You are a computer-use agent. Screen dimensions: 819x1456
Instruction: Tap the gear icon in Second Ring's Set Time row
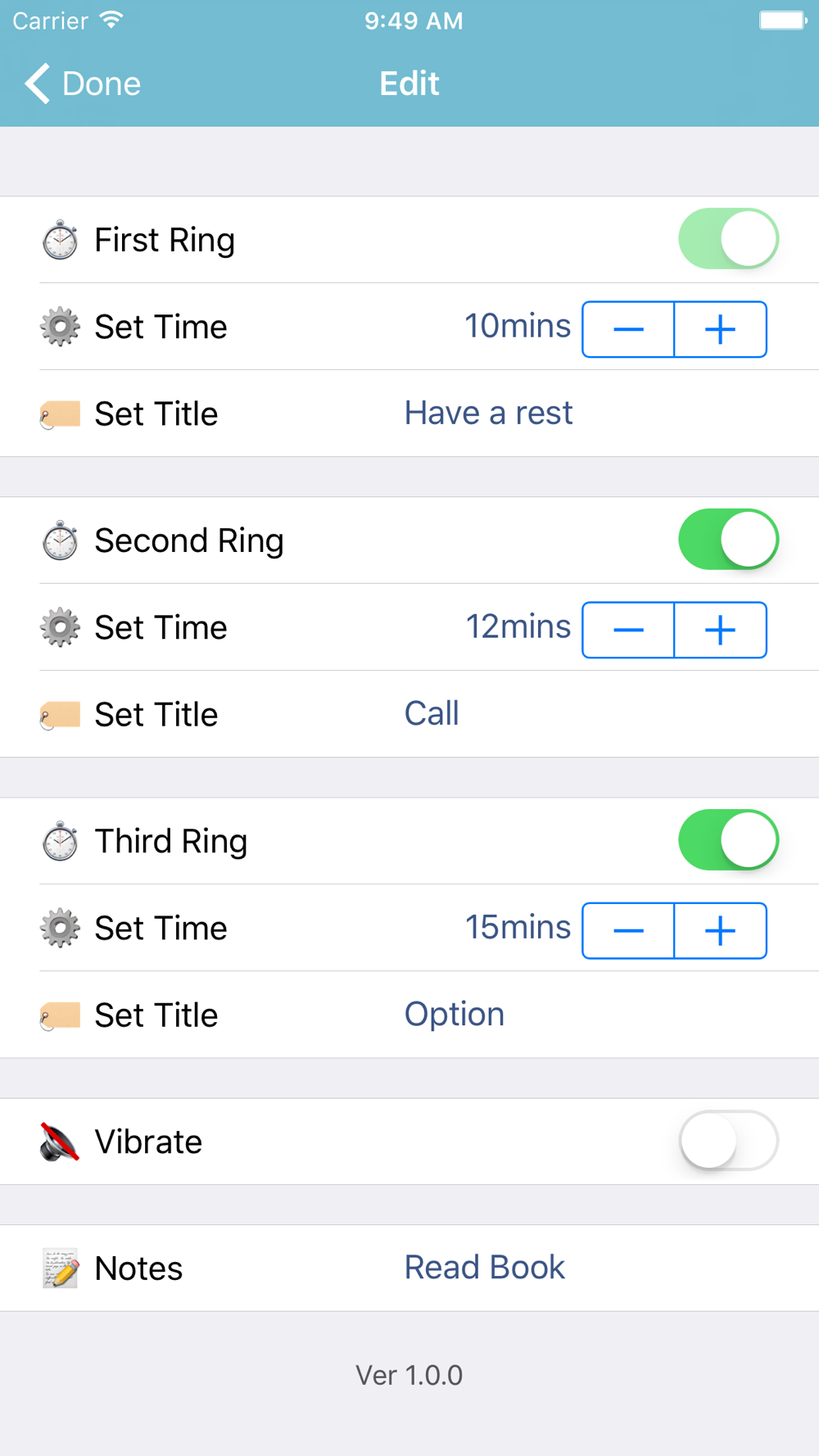pyautogui.click(x=60, y=628)
